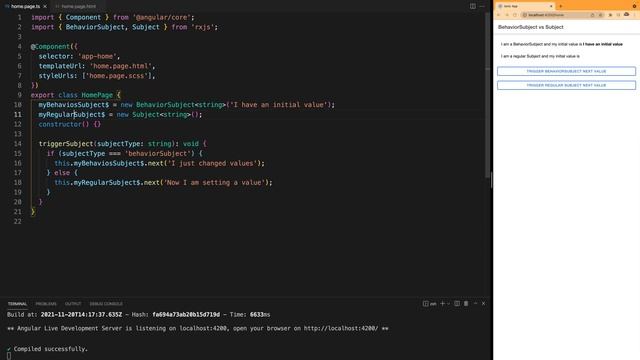Kill terminal with the trash icon
Viewport: 640px width, 360px height.
tap(466, 303)
